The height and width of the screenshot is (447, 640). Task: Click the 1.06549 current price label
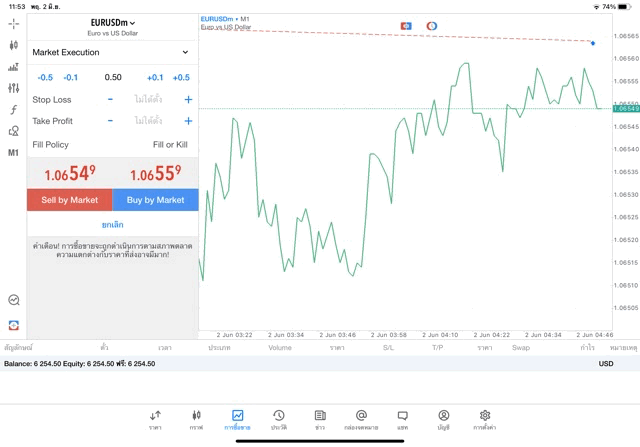pyautogui.click(x=626, y=109)
